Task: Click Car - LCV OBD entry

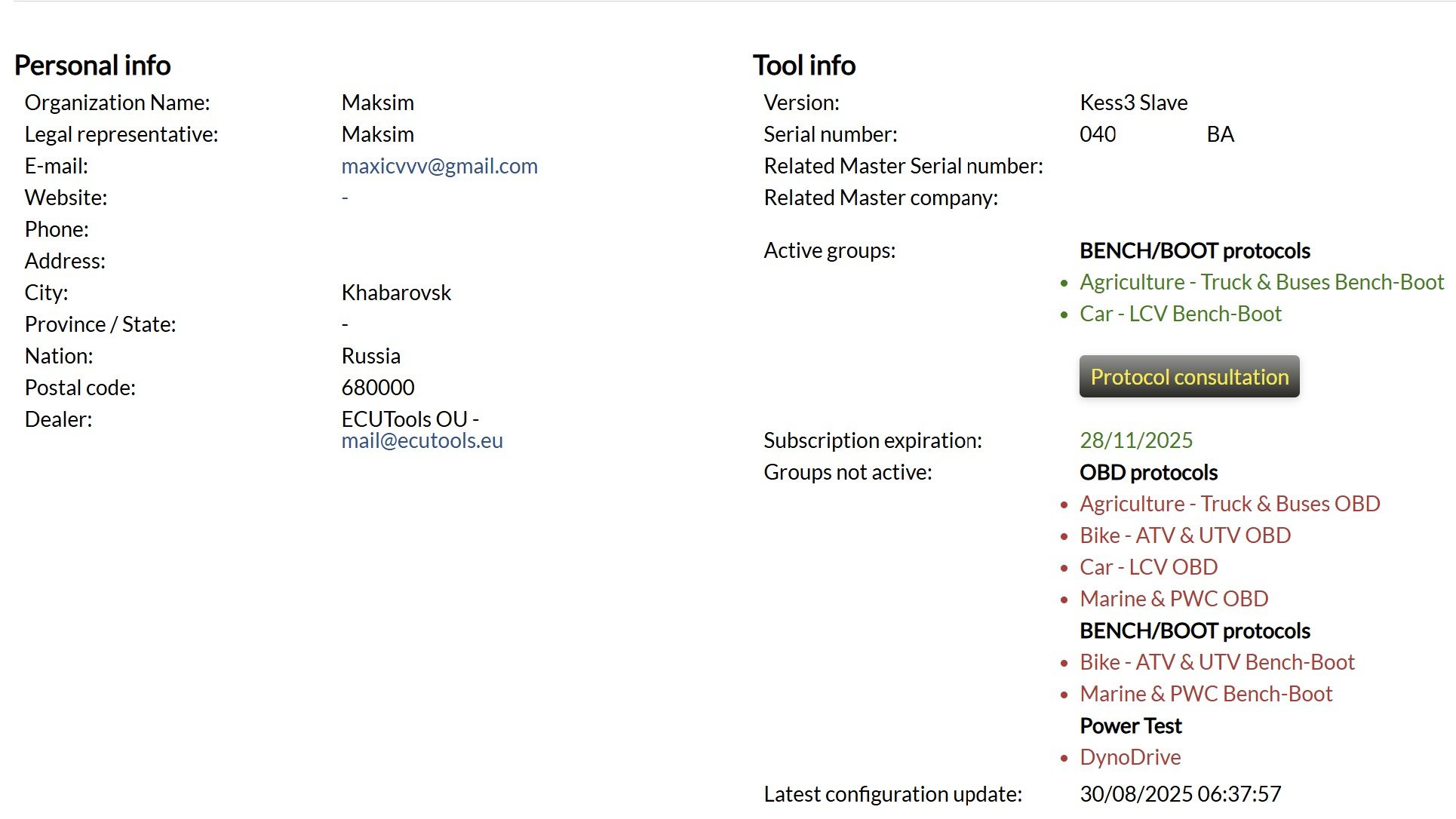Action: [1148, 567]
